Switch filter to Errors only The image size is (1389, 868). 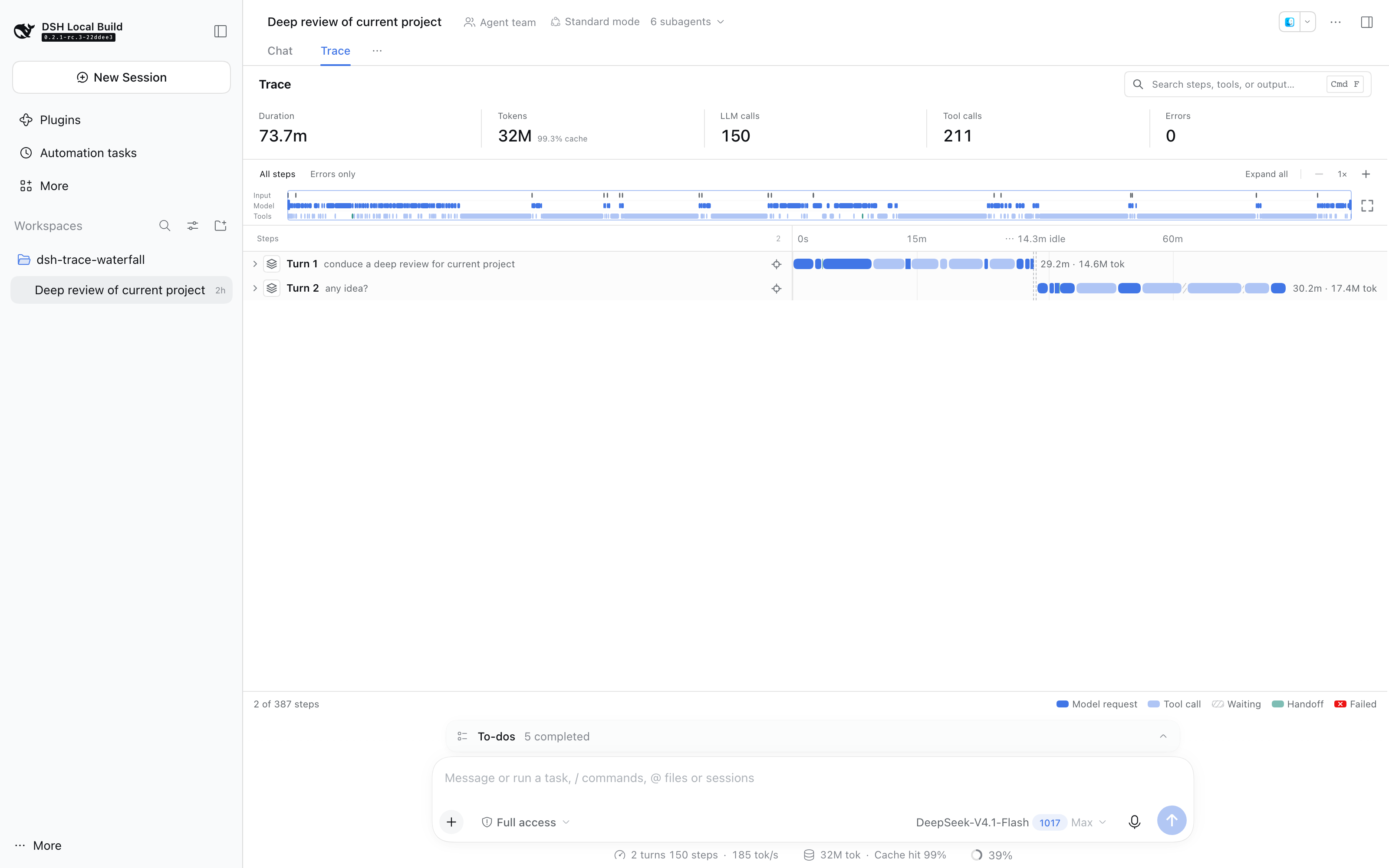point(333,174)
